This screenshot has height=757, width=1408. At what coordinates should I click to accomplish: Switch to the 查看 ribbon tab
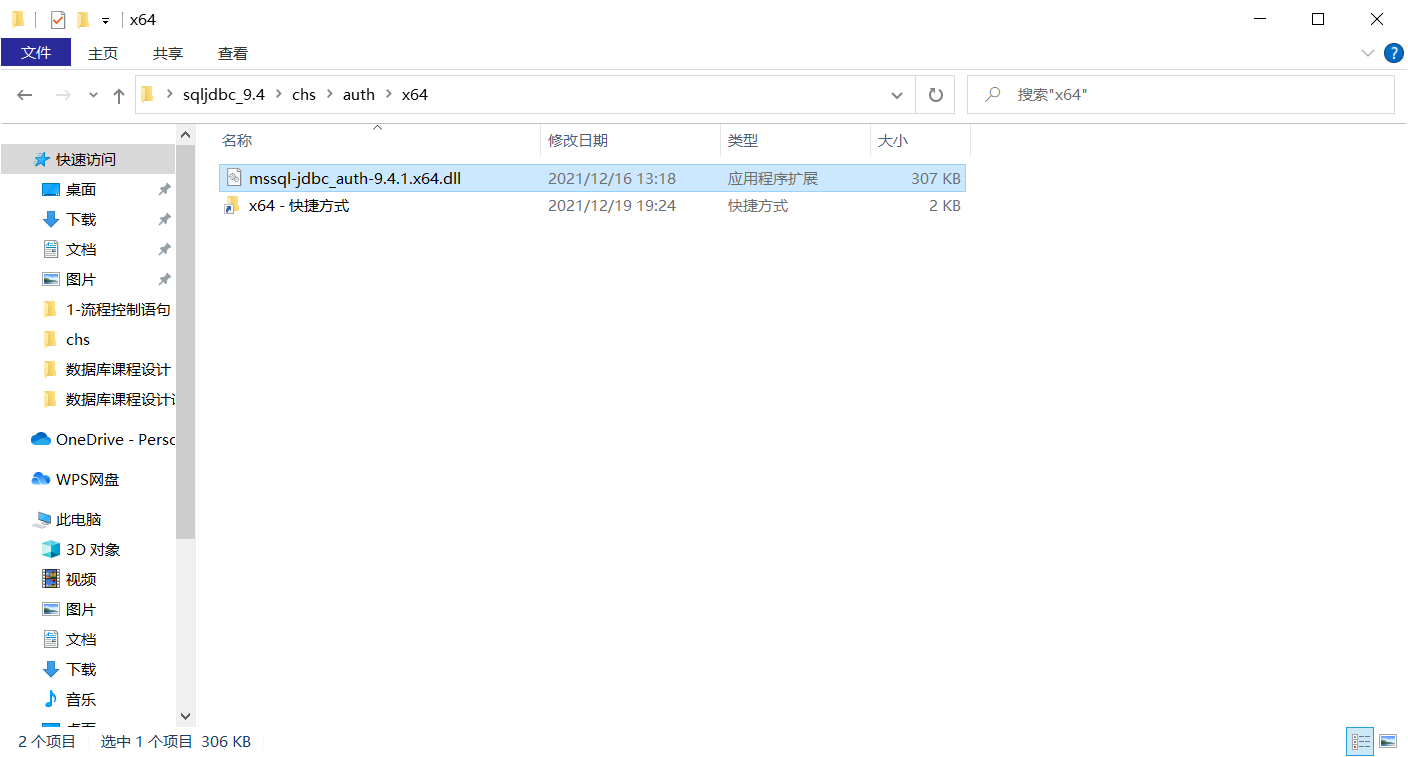coord(233,53)
